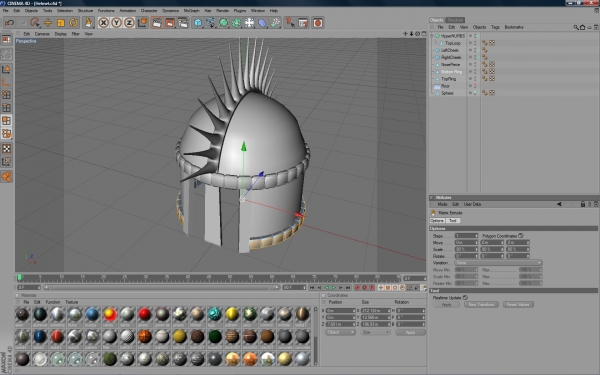Click Apply button in Coordinates panel

410,332
